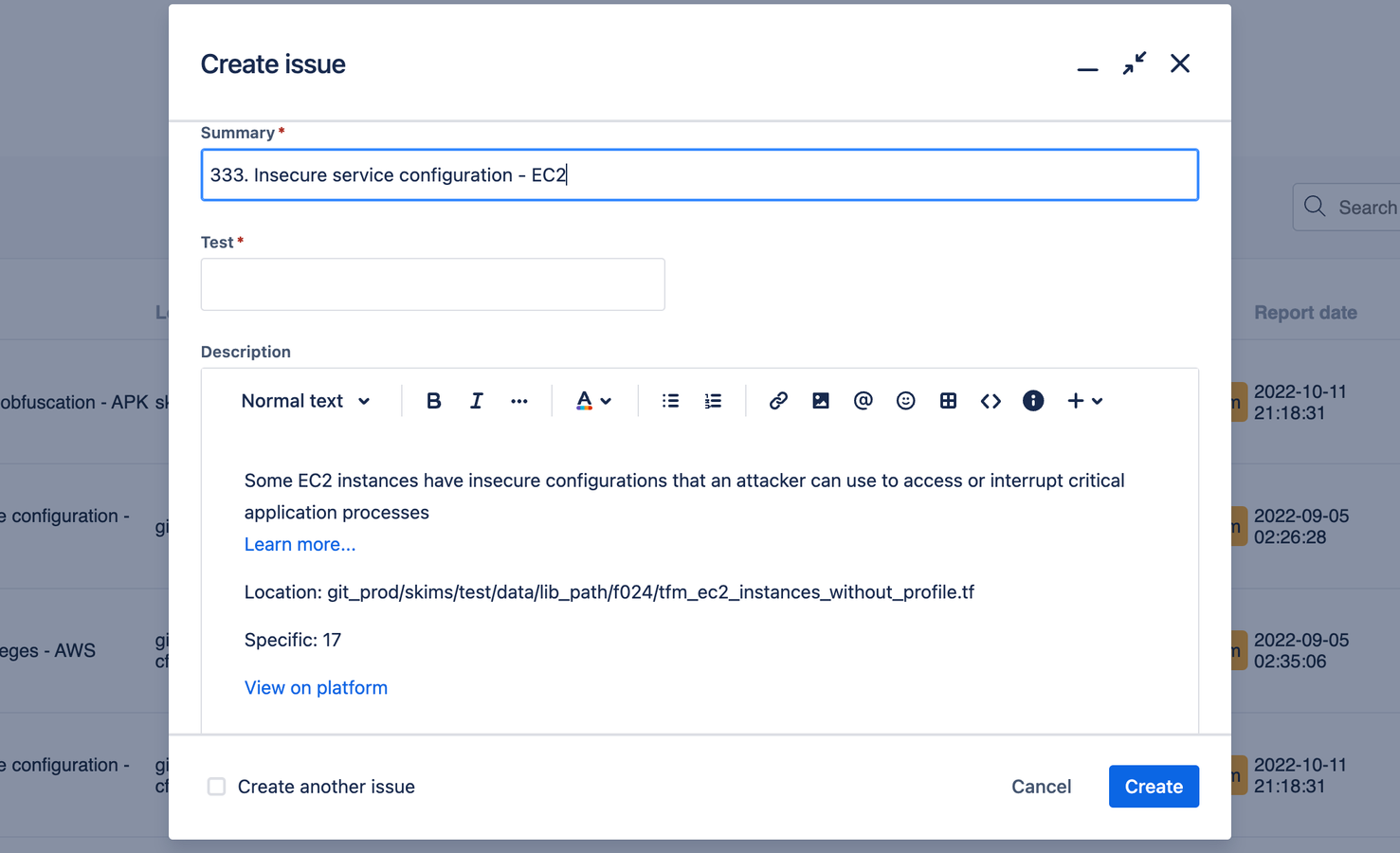Viewport: 1400px width, 853px height.
Task: Insert an image into description
Action: [x=821, y=401]
